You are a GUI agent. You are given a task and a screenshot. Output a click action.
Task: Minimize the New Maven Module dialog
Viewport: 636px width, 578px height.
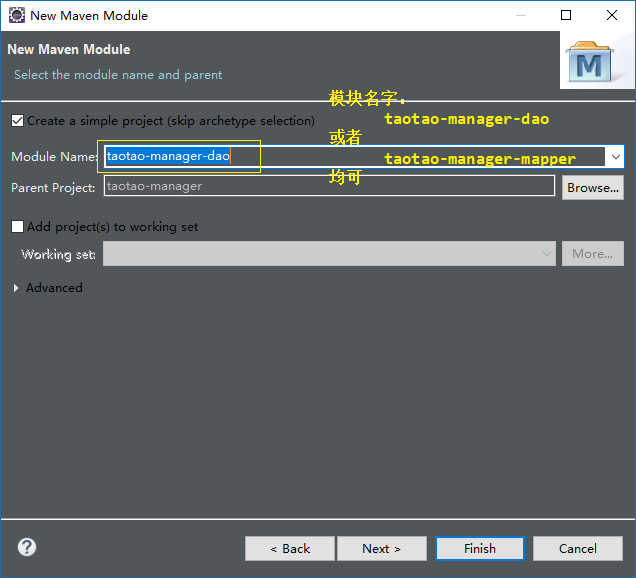click(x=521, y=15)
